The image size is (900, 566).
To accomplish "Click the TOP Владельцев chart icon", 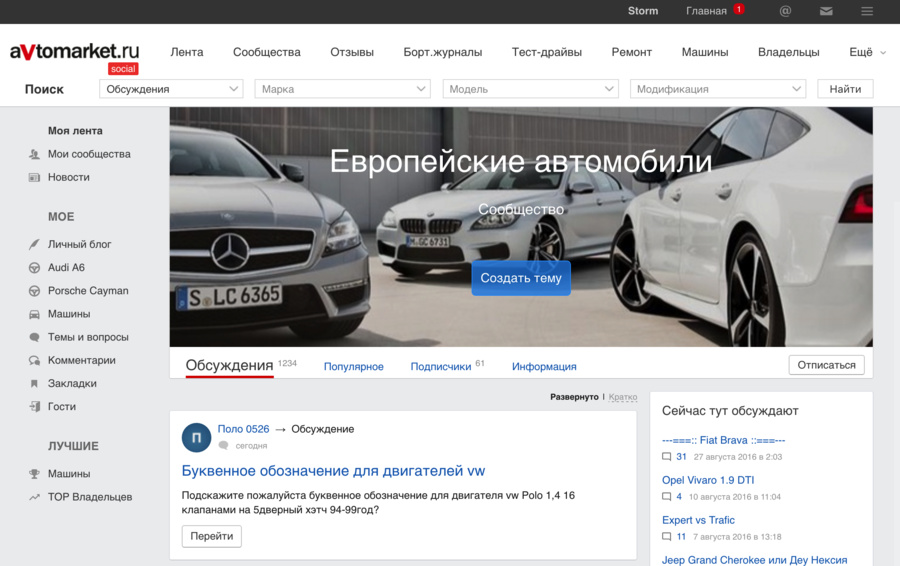I will [34, 497].
